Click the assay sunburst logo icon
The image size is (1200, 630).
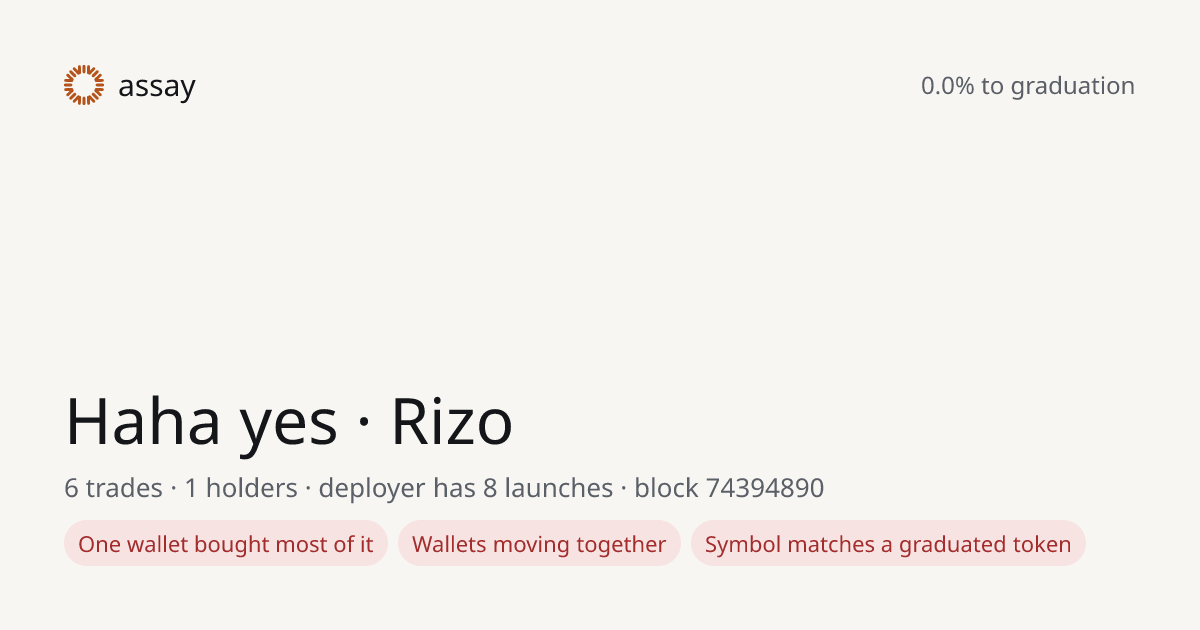pyautogui.click(x=84, y=85)
